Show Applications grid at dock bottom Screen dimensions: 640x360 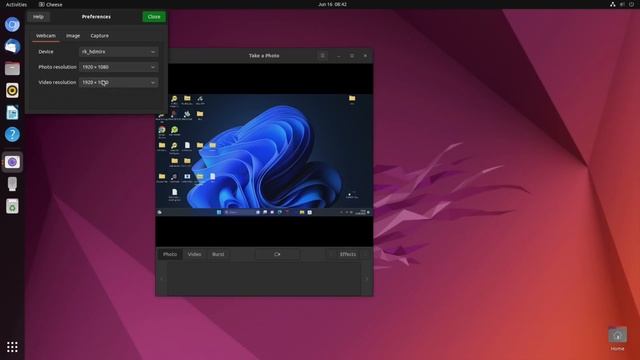coord(12,347)
